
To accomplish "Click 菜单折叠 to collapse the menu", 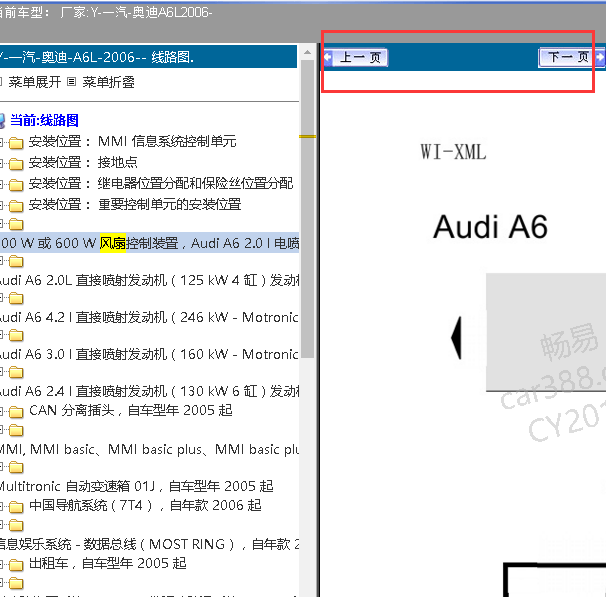I will click(x=109, y=82).
